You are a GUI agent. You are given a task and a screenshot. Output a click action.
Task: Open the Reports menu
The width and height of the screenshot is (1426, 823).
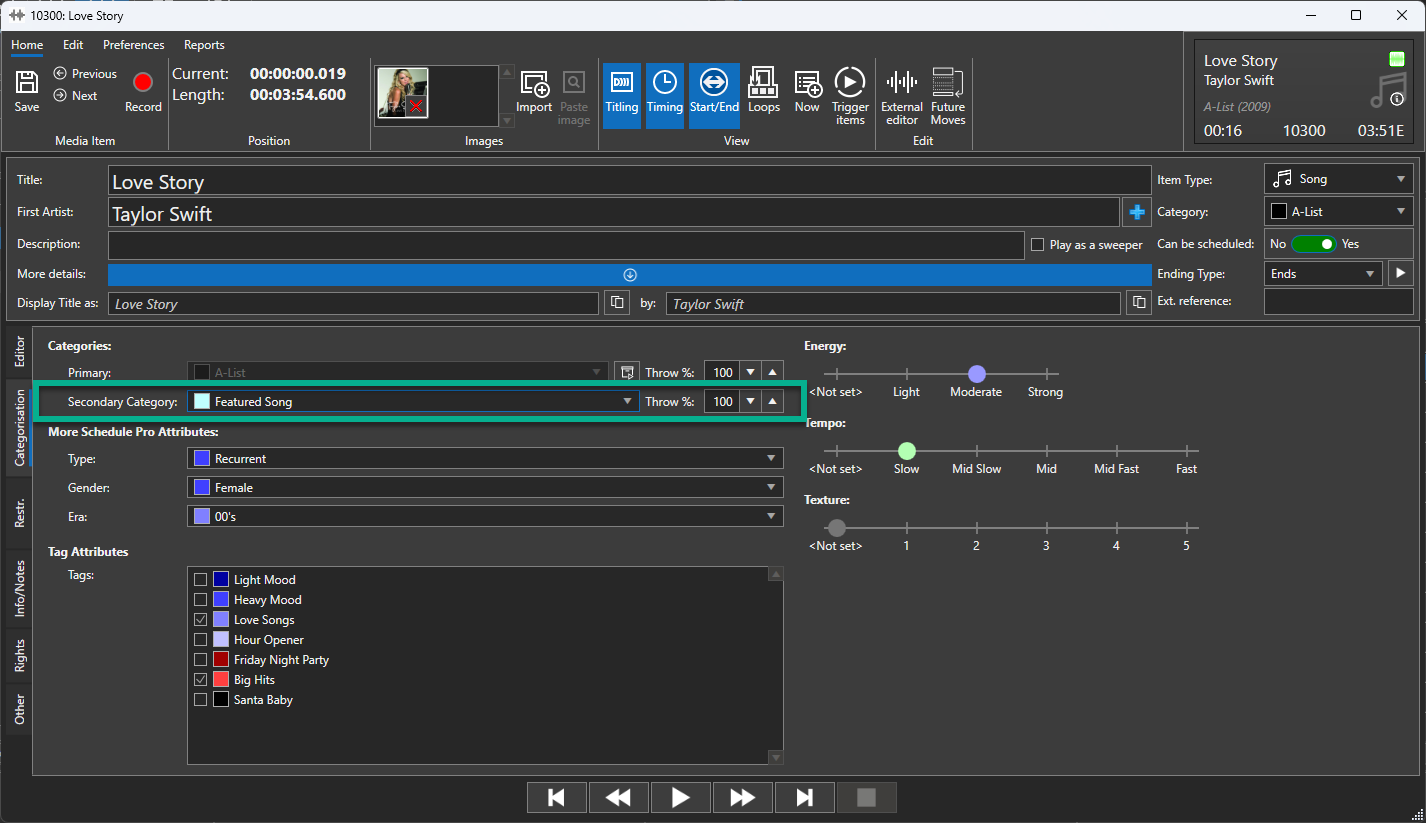point(204,45)
